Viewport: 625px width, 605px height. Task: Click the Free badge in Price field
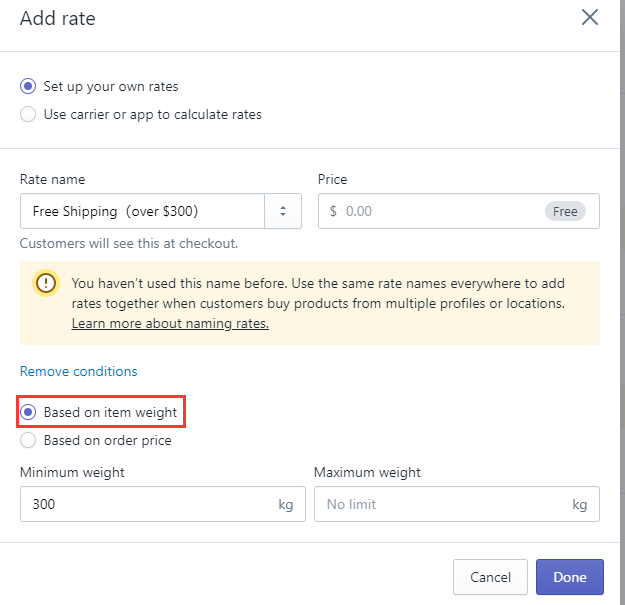[x=565, y=211]
